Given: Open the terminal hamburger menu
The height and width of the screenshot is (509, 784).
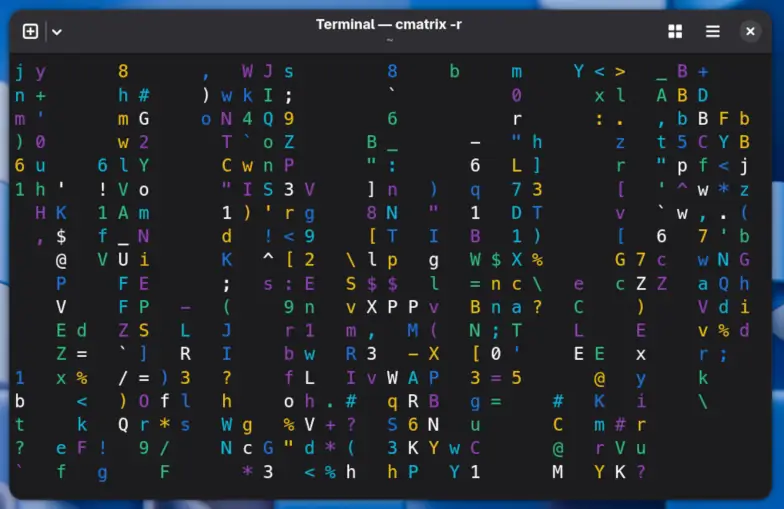Looking at the screenshot, I should pyautogui.click(x=712, y=32).
